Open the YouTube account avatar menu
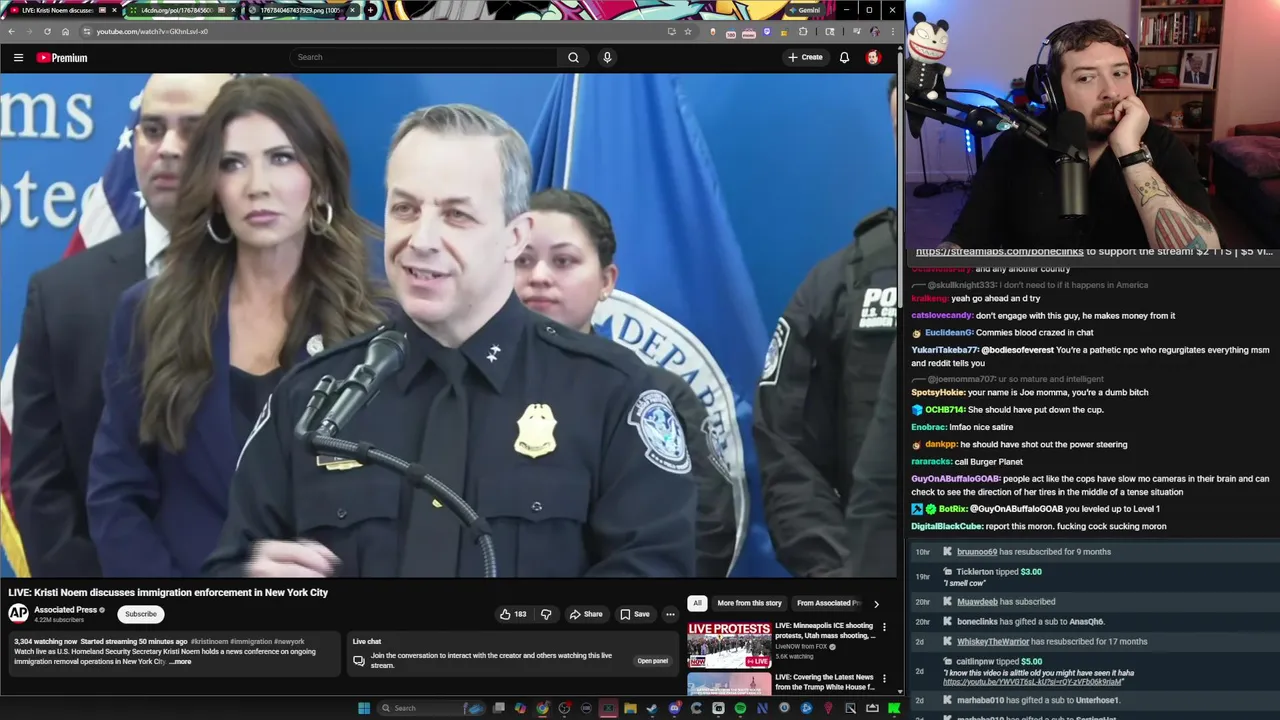This screenshot has height=720, width=1280. point(873,57)
